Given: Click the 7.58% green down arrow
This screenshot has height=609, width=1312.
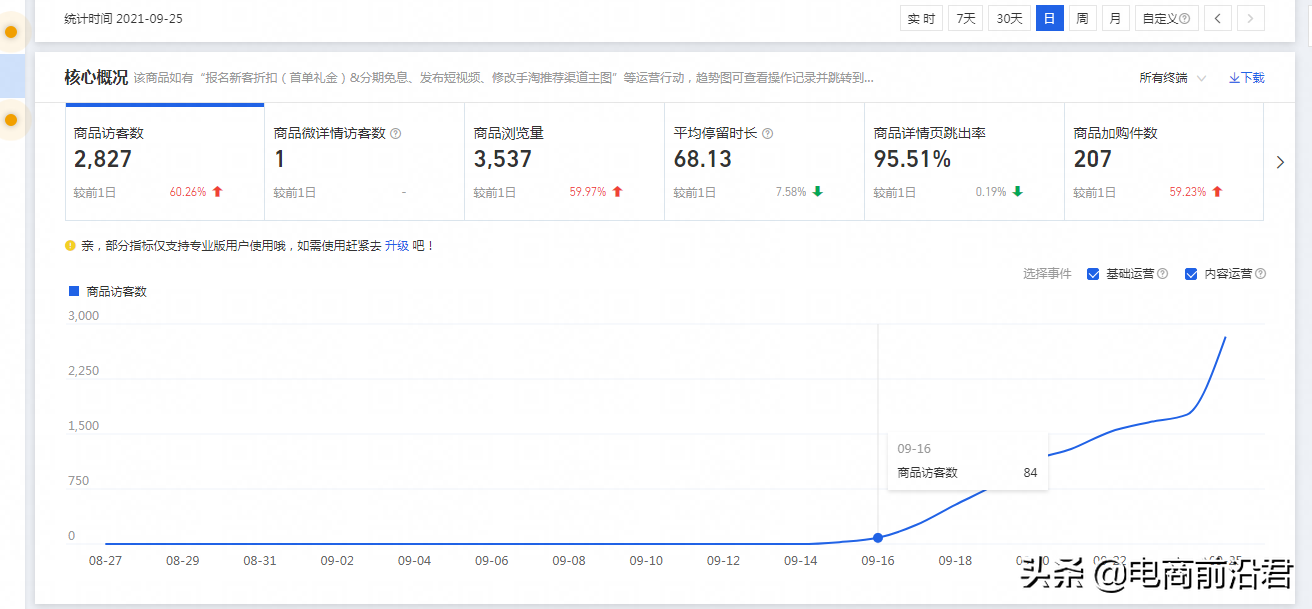Looking at the screenshot, I should click(x=817, y=192).
